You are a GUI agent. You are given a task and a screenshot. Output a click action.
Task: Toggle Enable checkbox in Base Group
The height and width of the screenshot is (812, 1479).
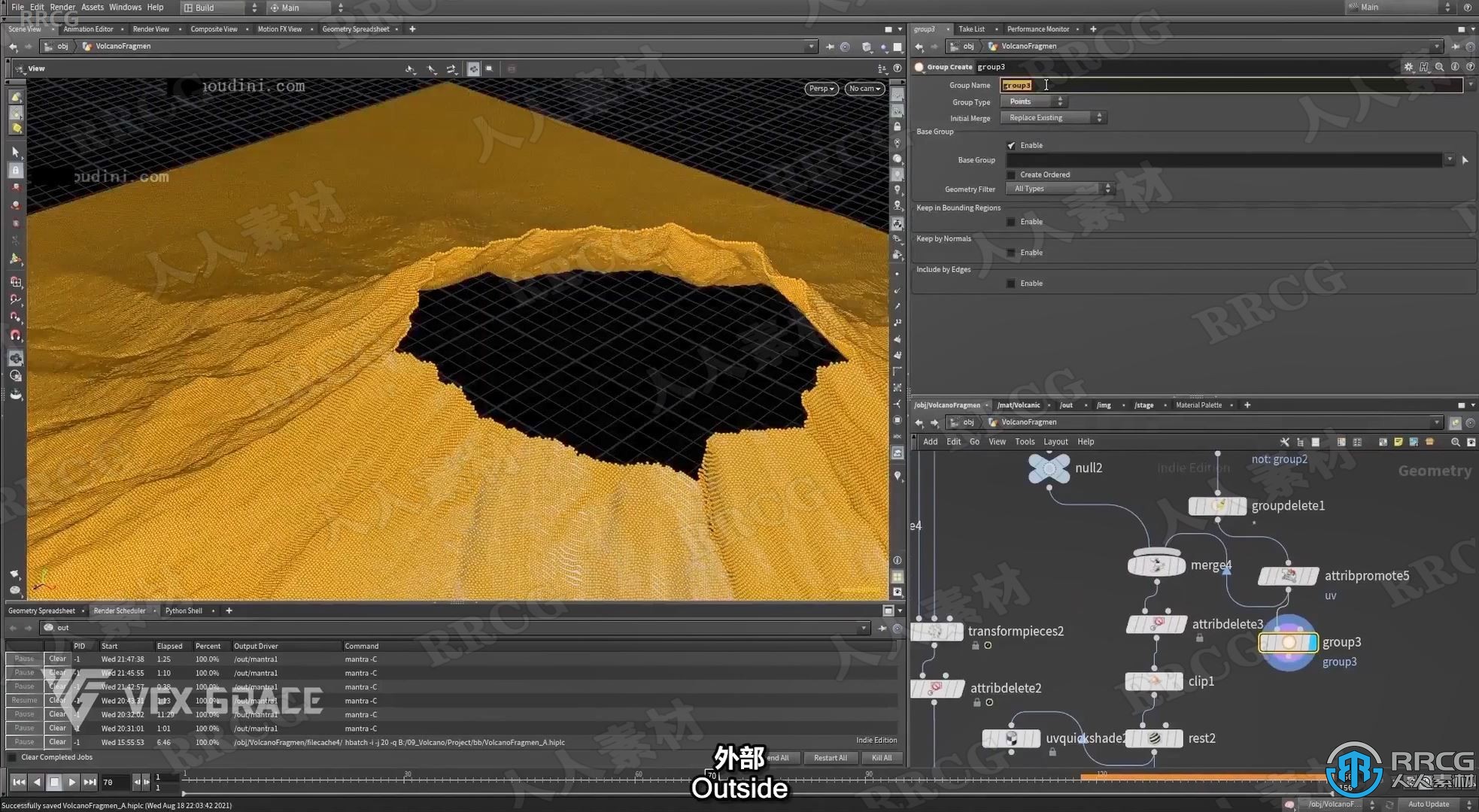click(1012, 145)
